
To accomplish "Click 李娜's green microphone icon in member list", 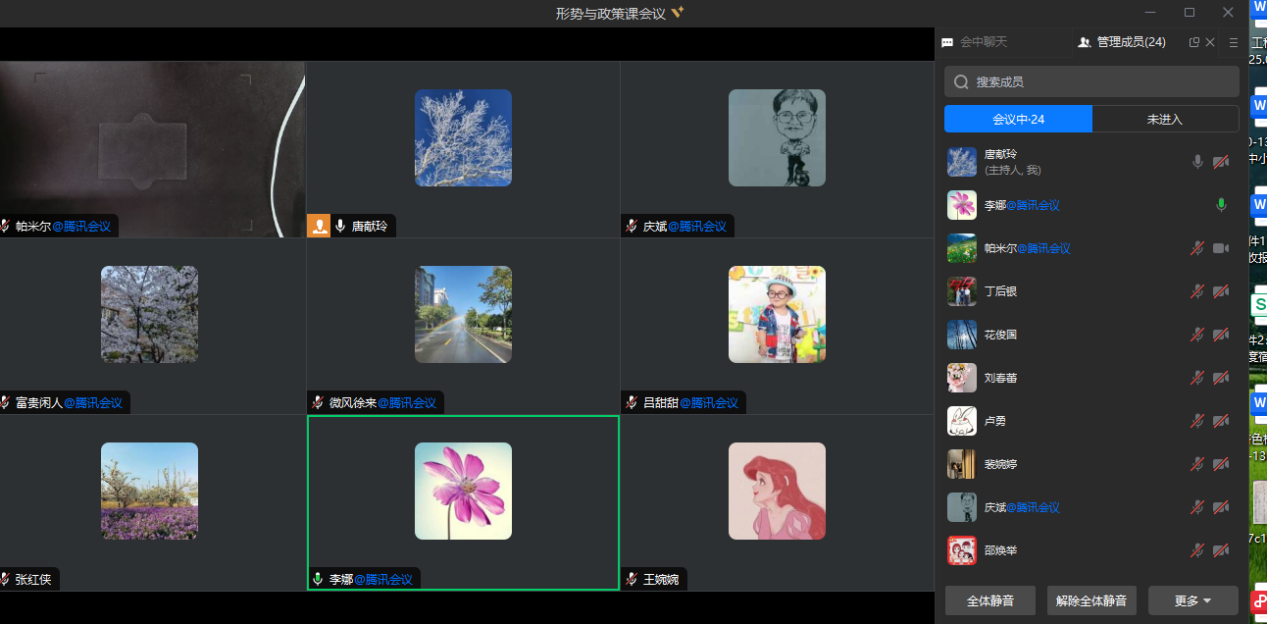I will (x=1221, y=205).
